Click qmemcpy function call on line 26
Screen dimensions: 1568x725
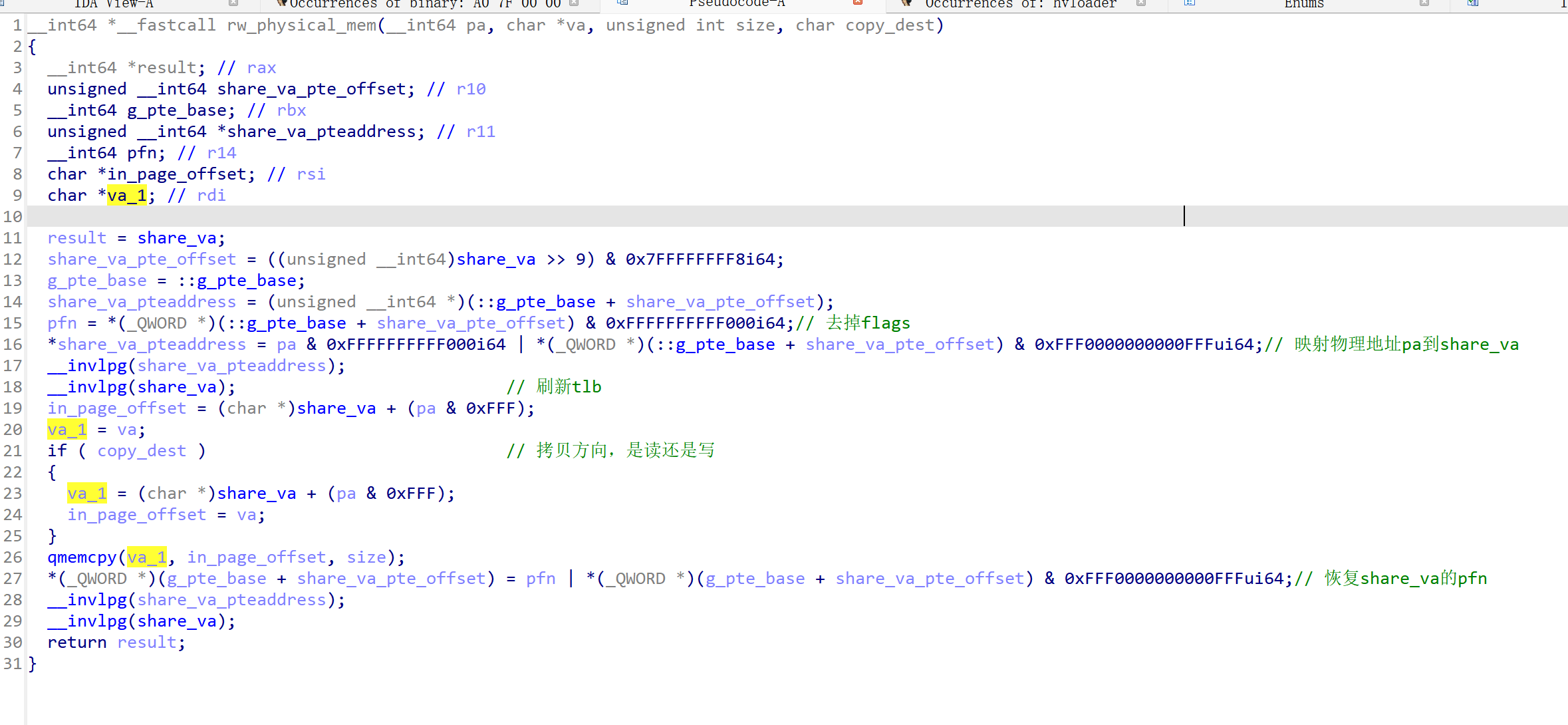(82, 557)
